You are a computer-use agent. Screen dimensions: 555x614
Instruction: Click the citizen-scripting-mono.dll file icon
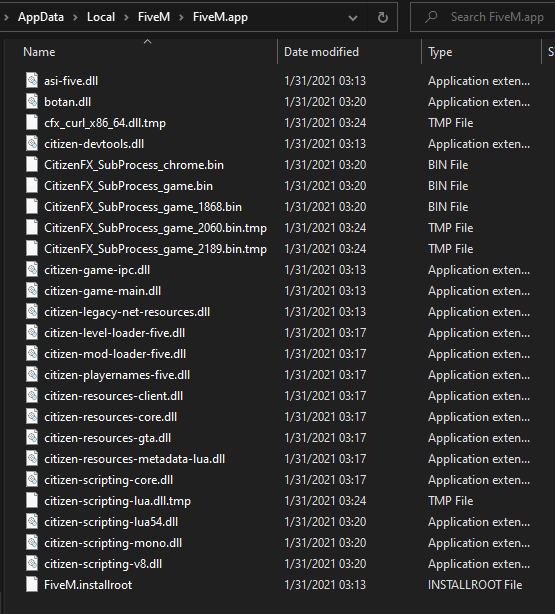coord(32,543)
